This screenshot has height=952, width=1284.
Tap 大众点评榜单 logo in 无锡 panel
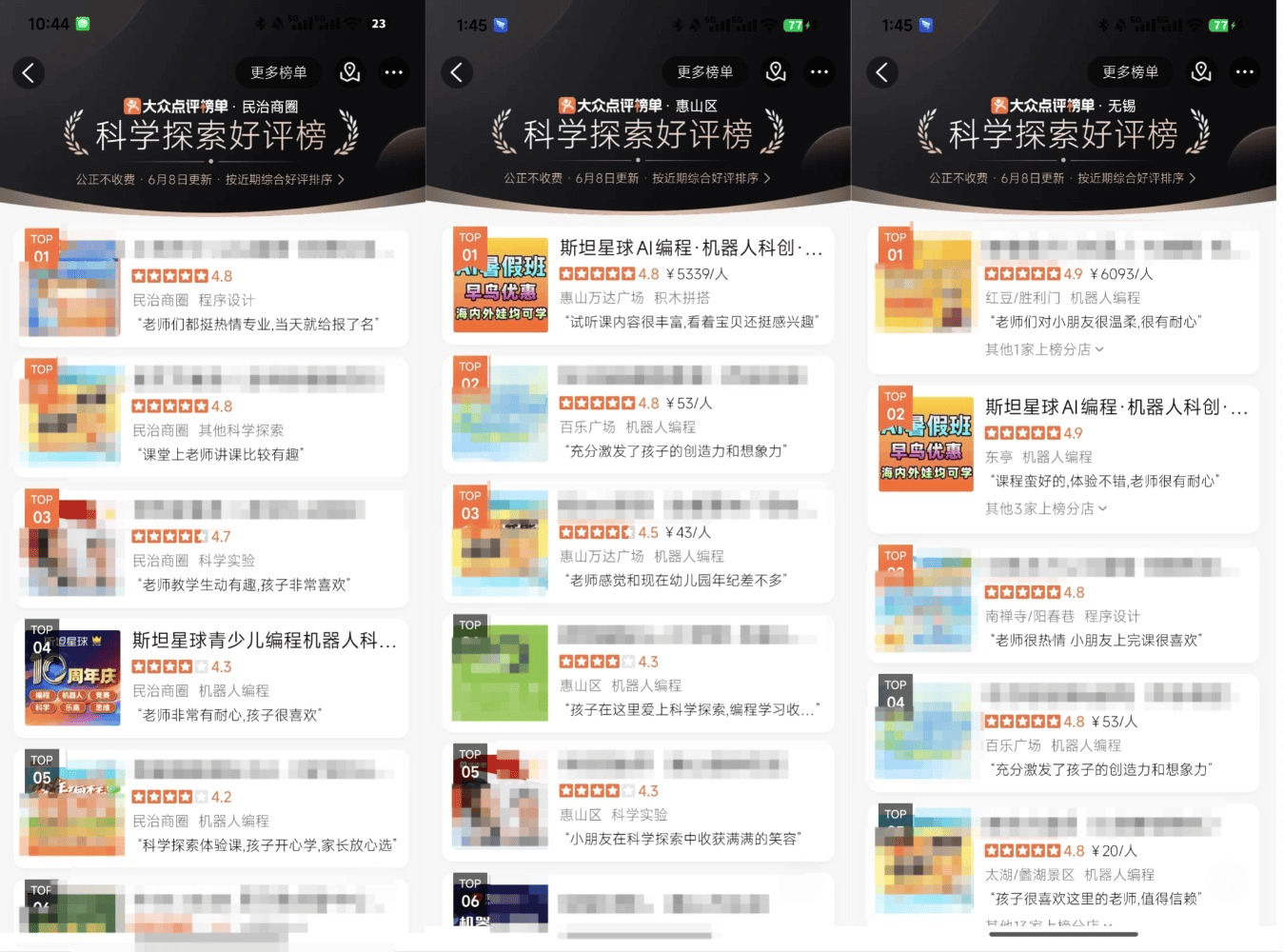[x=1043, y=106]
